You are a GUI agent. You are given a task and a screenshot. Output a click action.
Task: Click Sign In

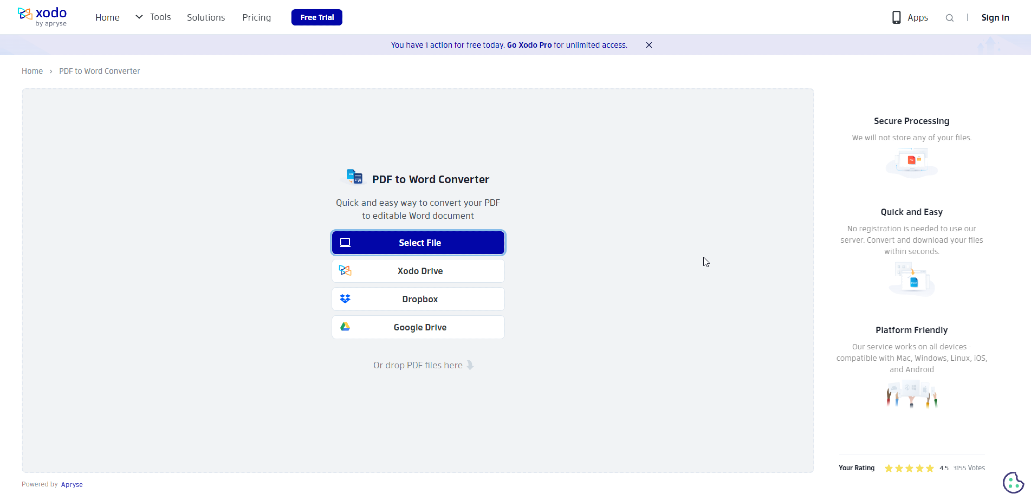coord(995,18)
